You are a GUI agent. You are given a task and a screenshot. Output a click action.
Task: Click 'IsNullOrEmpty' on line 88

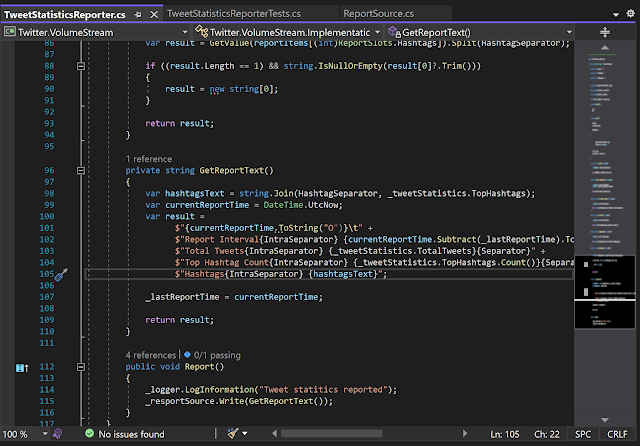350,66
